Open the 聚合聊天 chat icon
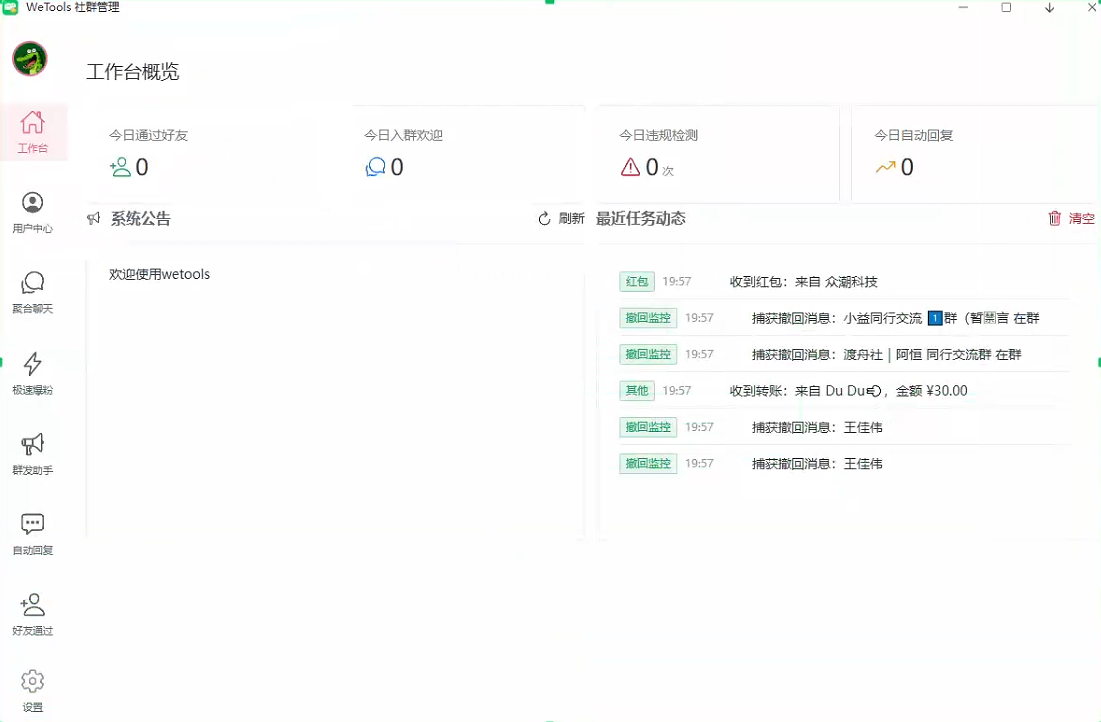Screen dimensions: 1101x722 click(33, 292)
